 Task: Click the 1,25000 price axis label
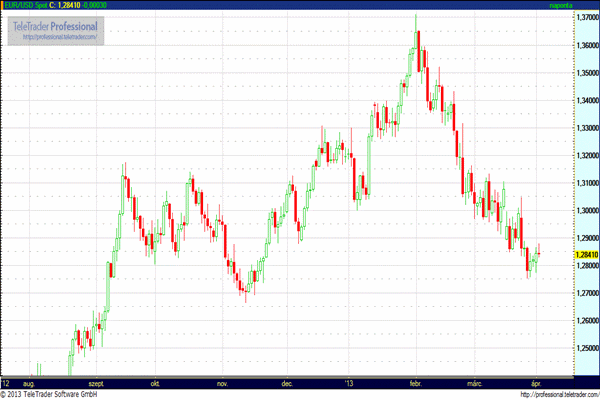point(584,348)
